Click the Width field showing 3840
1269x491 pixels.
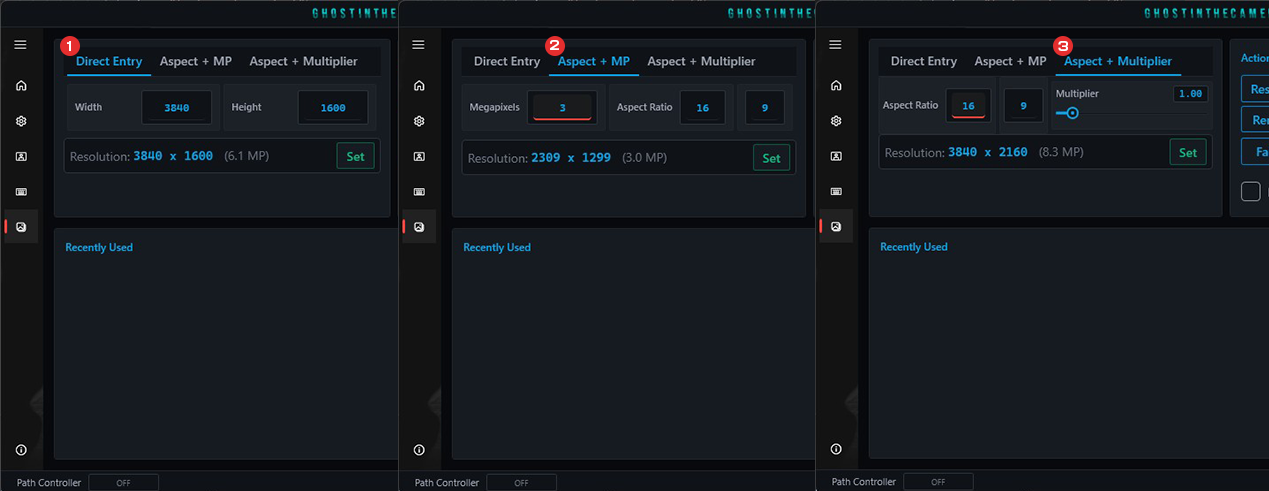177,108
